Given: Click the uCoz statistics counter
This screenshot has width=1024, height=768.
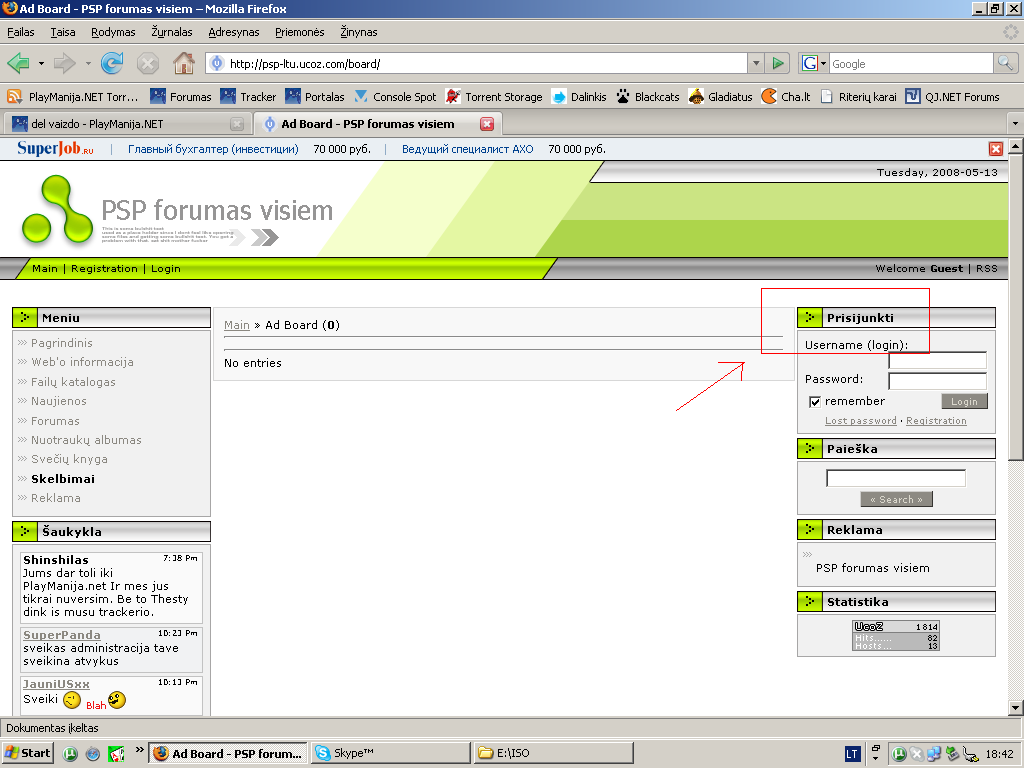Looking at the screenshot, I should click(x=896, y=635).
